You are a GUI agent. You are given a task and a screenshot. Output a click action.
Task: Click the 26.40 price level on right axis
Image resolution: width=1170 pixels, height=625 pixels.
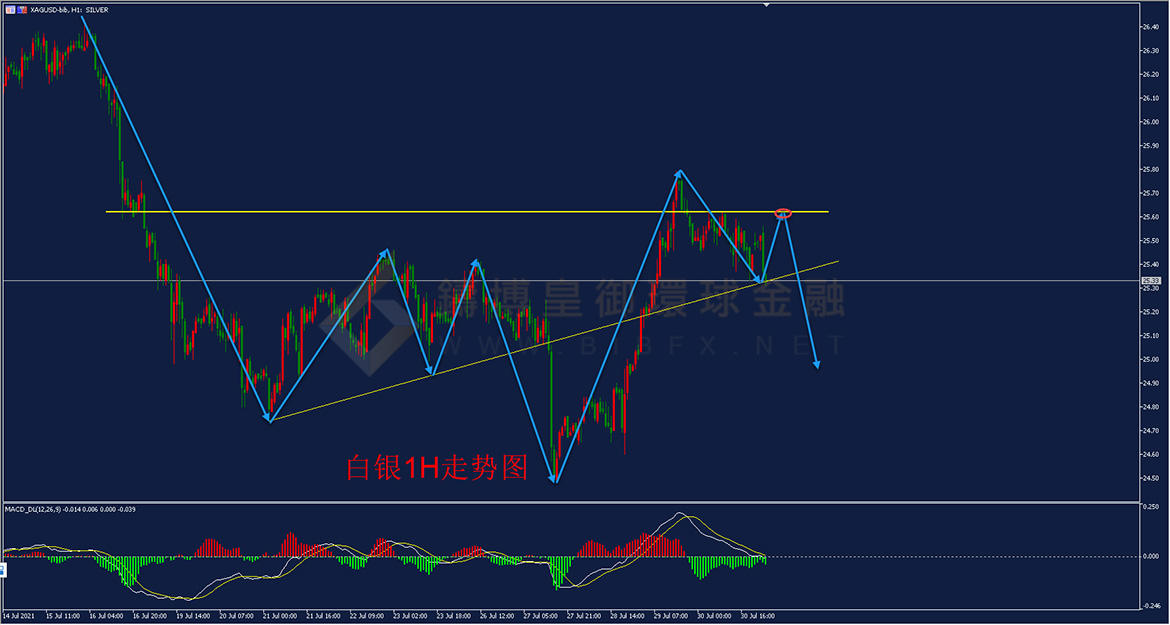[1149, 27]
